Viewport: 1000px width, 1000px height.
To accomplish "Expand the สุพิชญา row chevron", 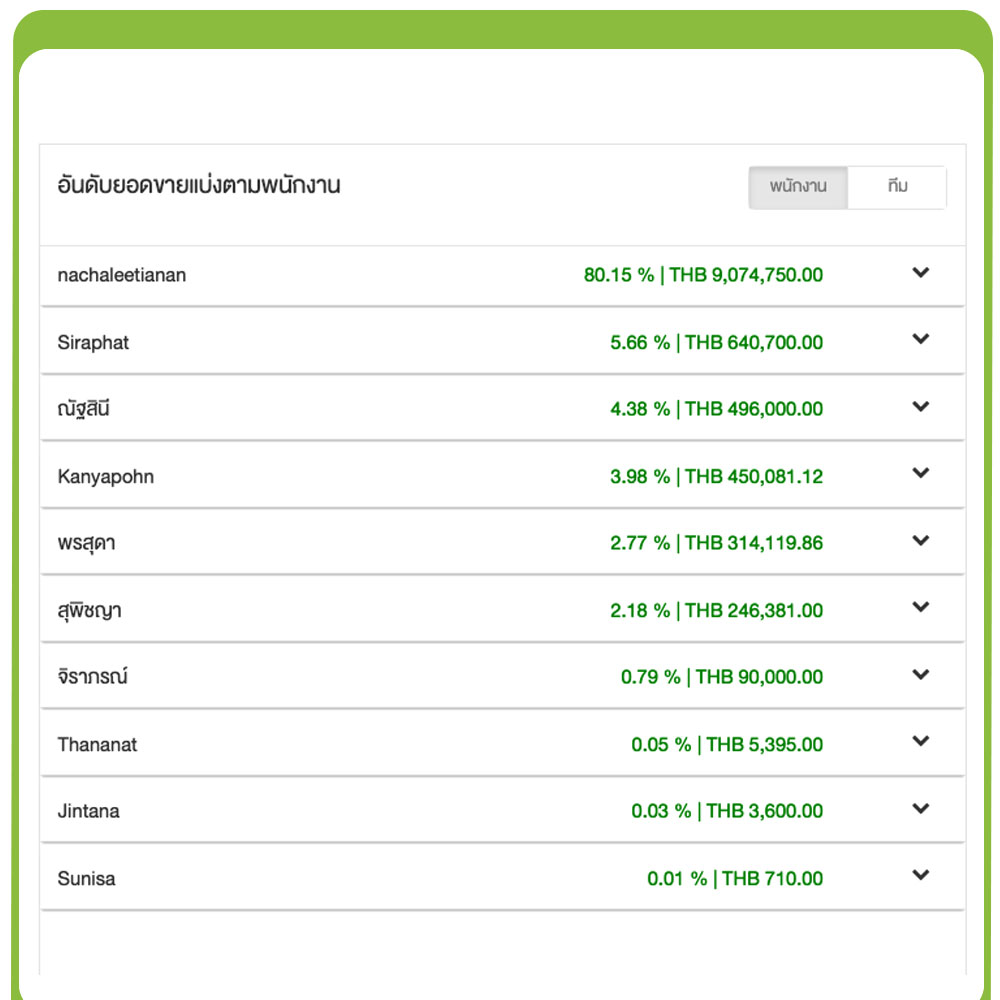I will [x=921, y=608].
